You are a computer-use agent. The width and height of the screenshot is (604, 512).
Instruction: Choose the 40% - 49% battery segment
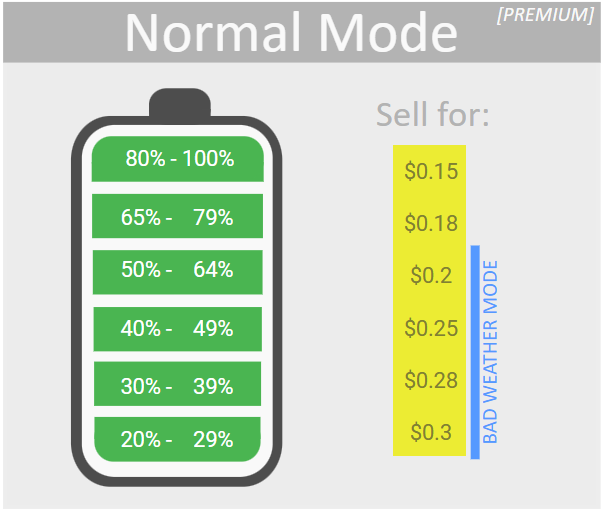click(x=177, y=329)
